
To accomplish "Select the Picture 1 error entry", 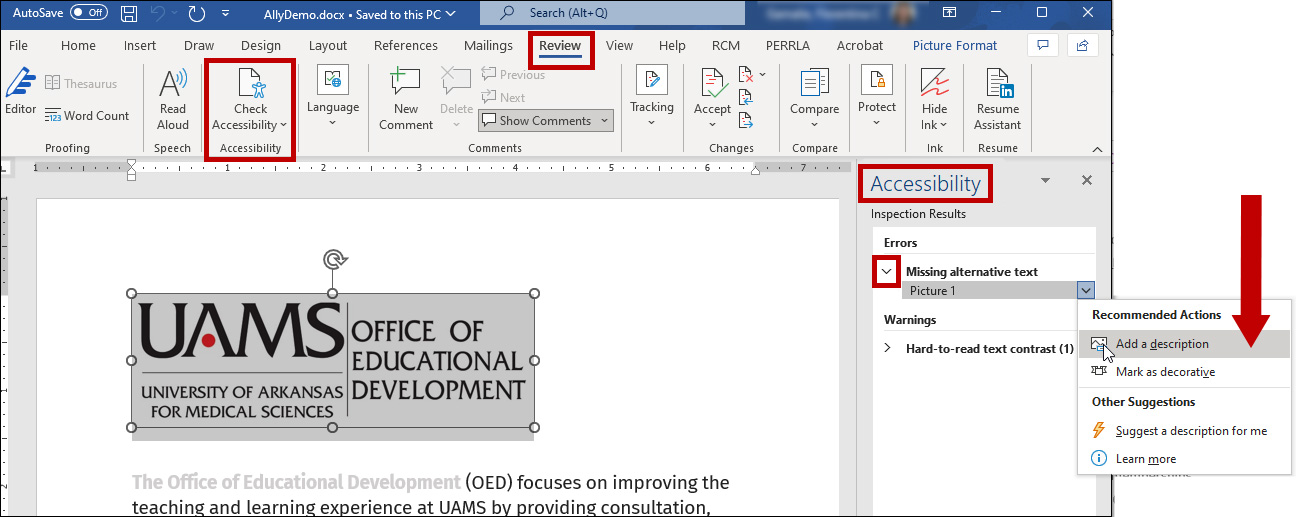I will pos(990,291).
